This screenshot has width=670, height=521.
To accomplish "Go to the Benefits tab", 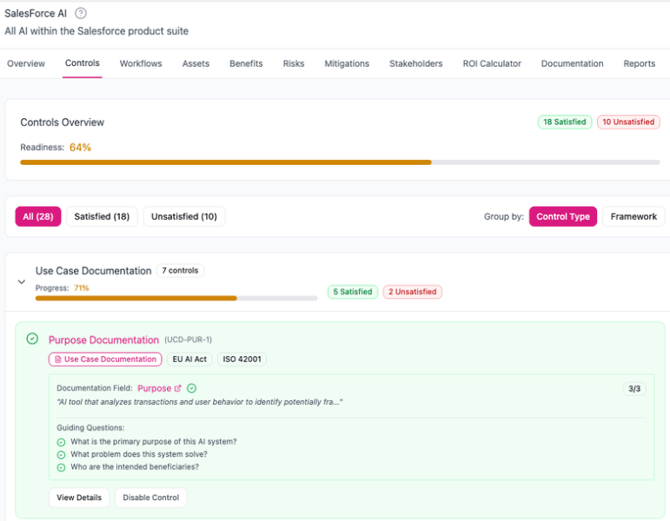I will 246,64.
